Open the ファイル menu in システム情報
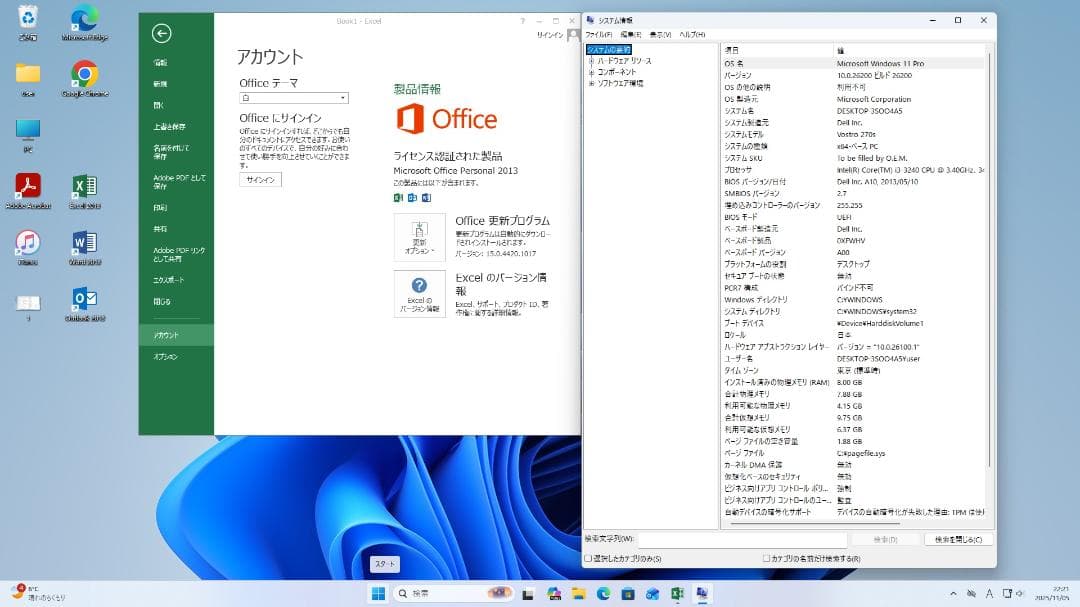This screenshot has width=1080, height=607. tap(600, 33)
